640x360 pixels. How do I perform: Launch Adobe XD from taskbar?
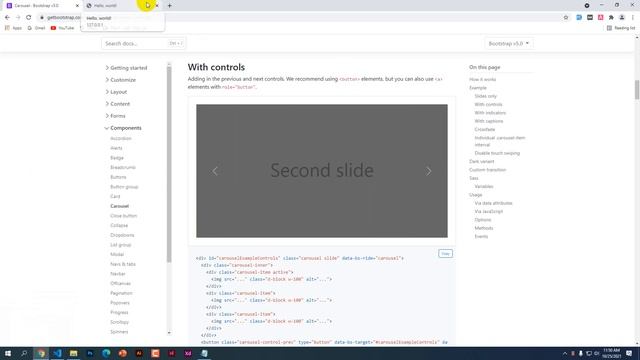point(188,353)
